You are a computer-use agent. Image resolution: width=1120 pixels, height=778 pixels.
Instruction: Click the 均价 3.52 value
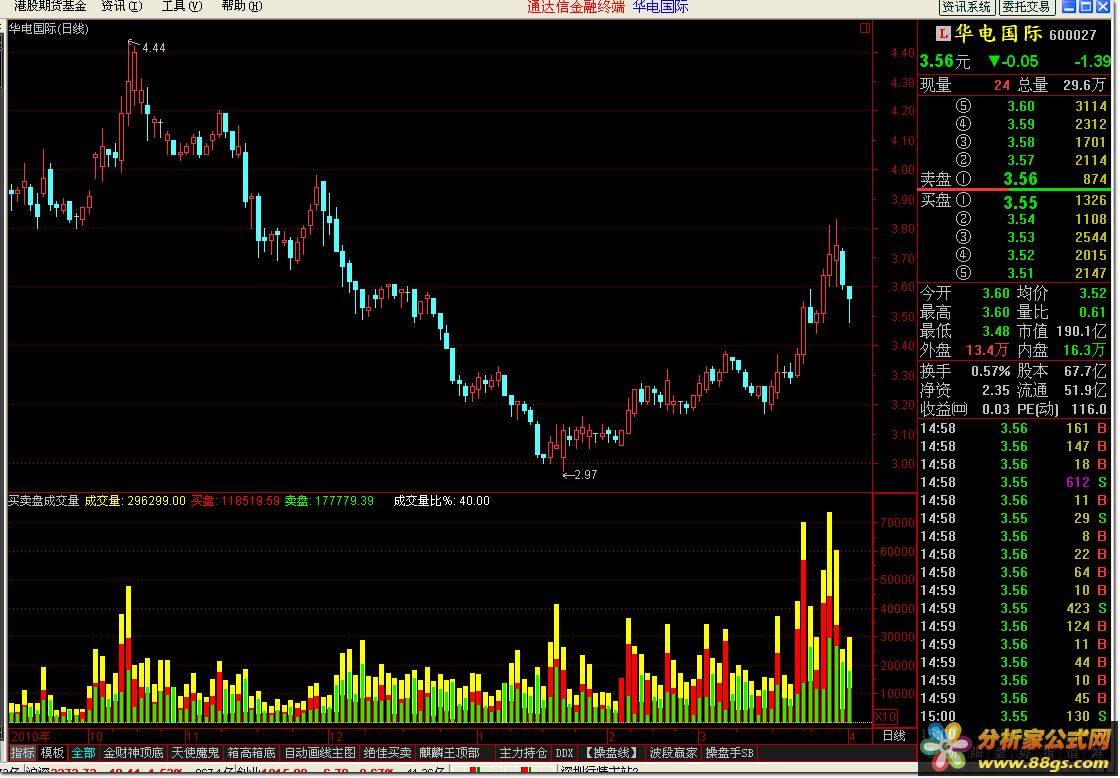(1093, 293)
